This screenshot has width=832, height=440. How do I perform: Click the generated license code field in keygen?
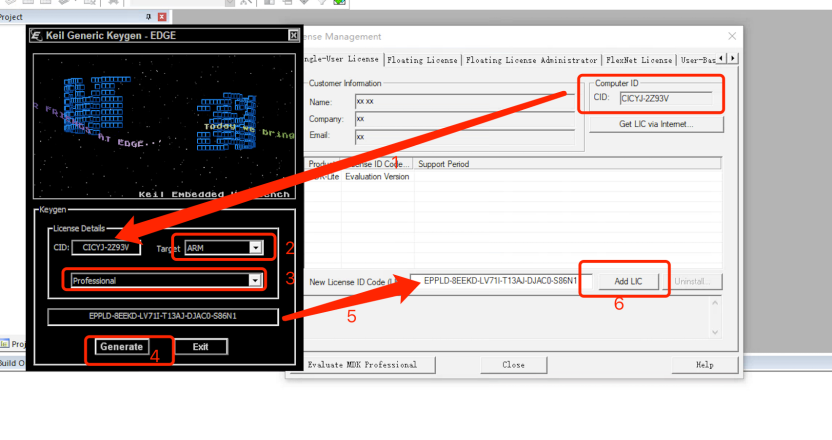tap(163, 316)
